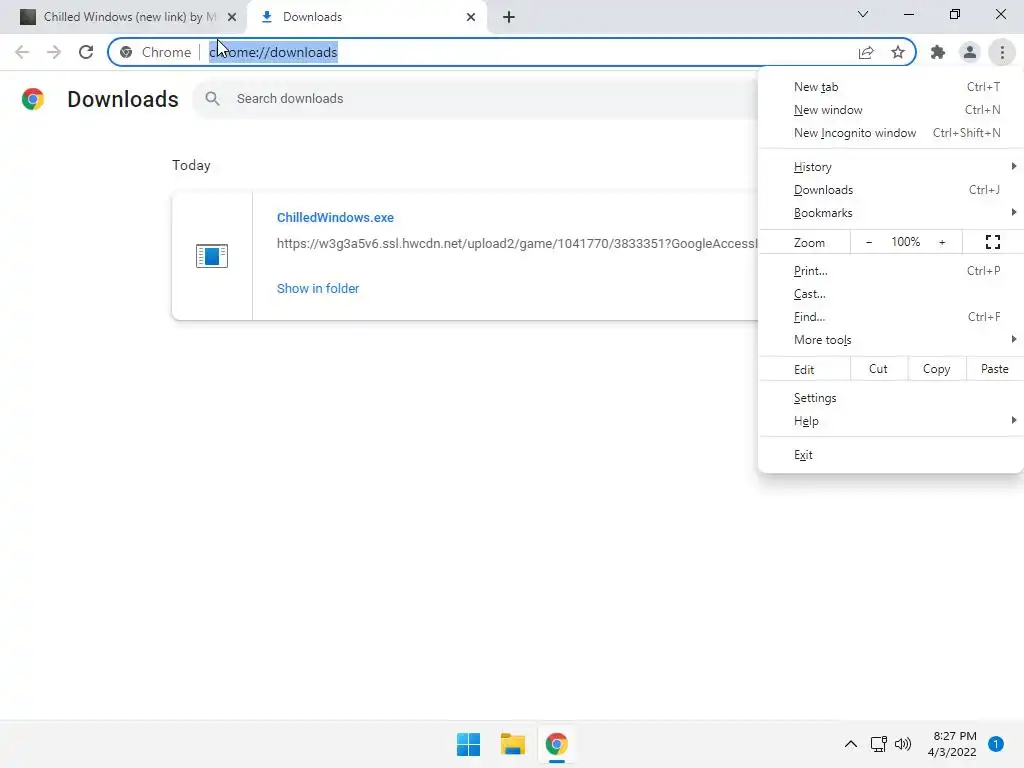Close the Downloads tab
Image resolution: width=1024 pixels, height=768 pixels.
pyautogui.click(x=471, y=17)
